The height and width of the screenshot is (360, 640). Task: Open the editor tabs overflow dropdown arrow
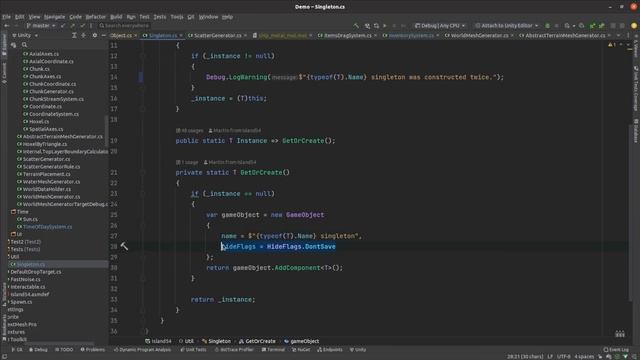point(618,36)
